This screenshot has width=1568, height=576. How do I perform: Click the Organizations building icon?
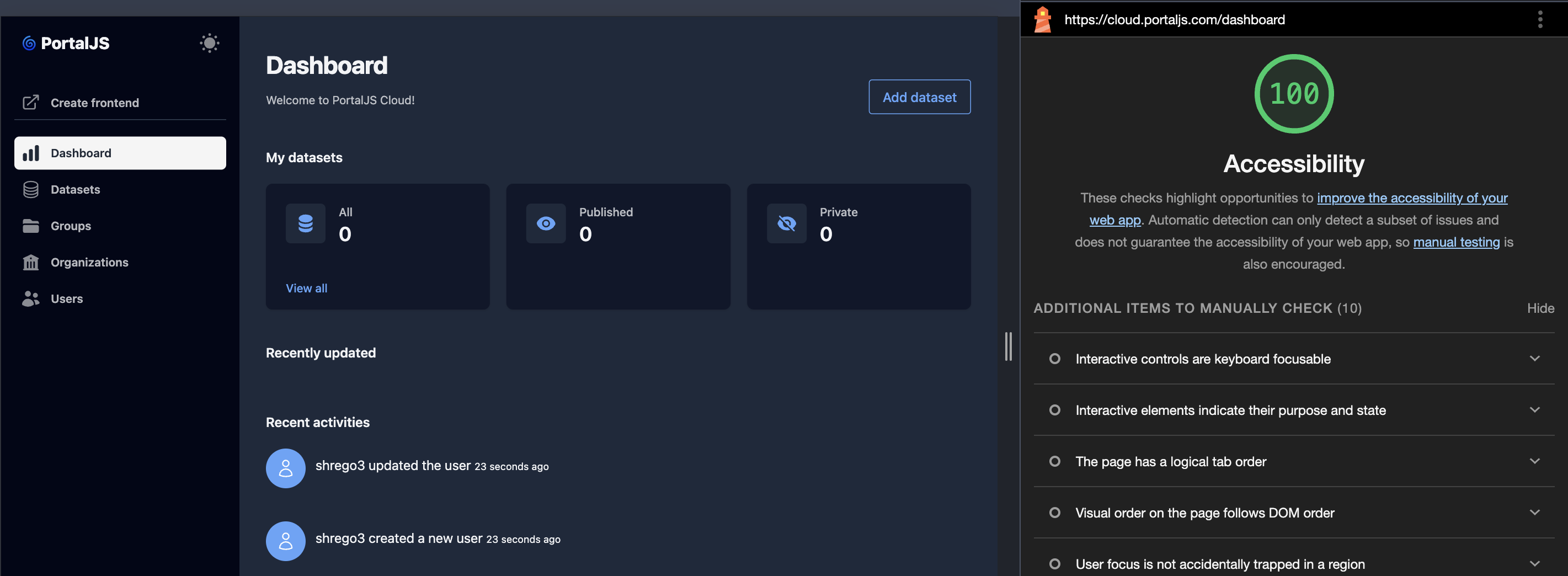[30, 263]
